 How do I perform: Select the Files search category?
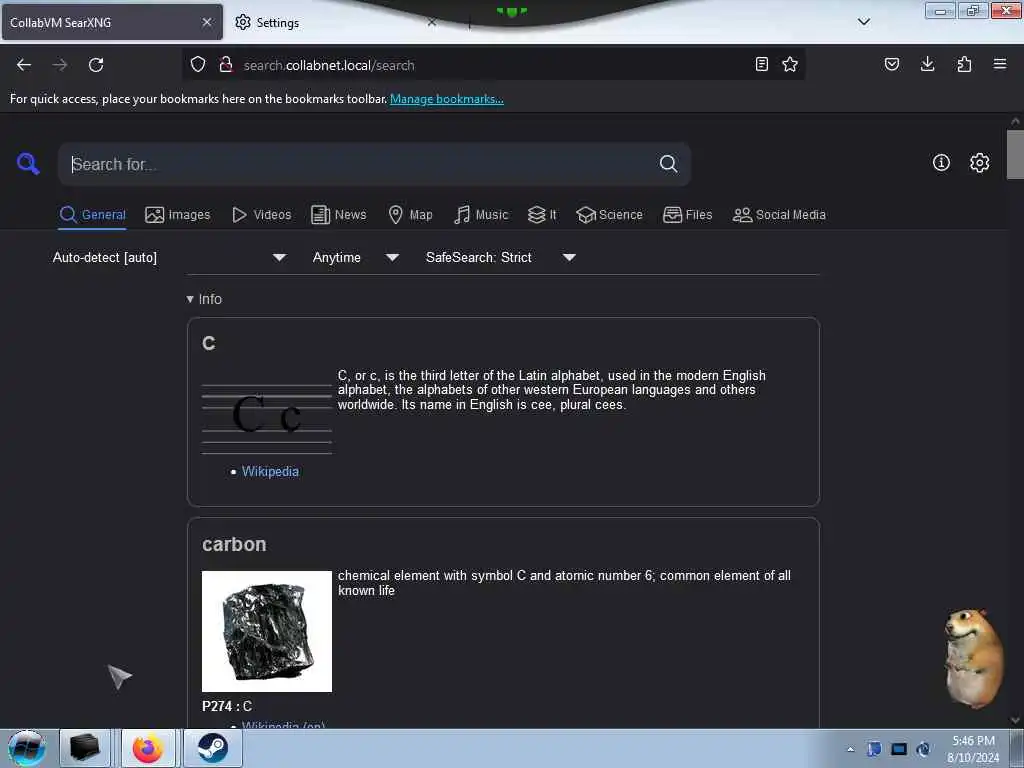[x=687, y=215]
